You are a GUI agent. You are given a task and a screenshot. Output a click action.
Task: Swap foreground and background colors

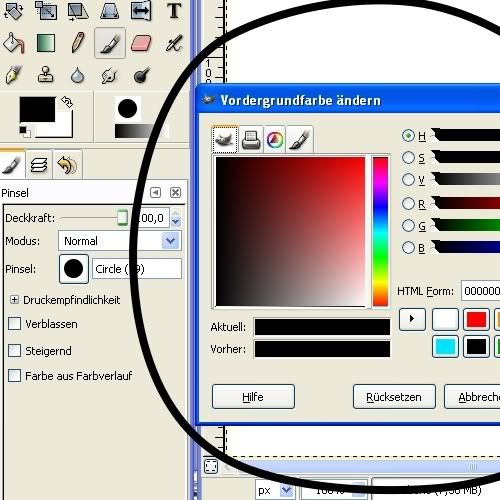click(67, 102)
